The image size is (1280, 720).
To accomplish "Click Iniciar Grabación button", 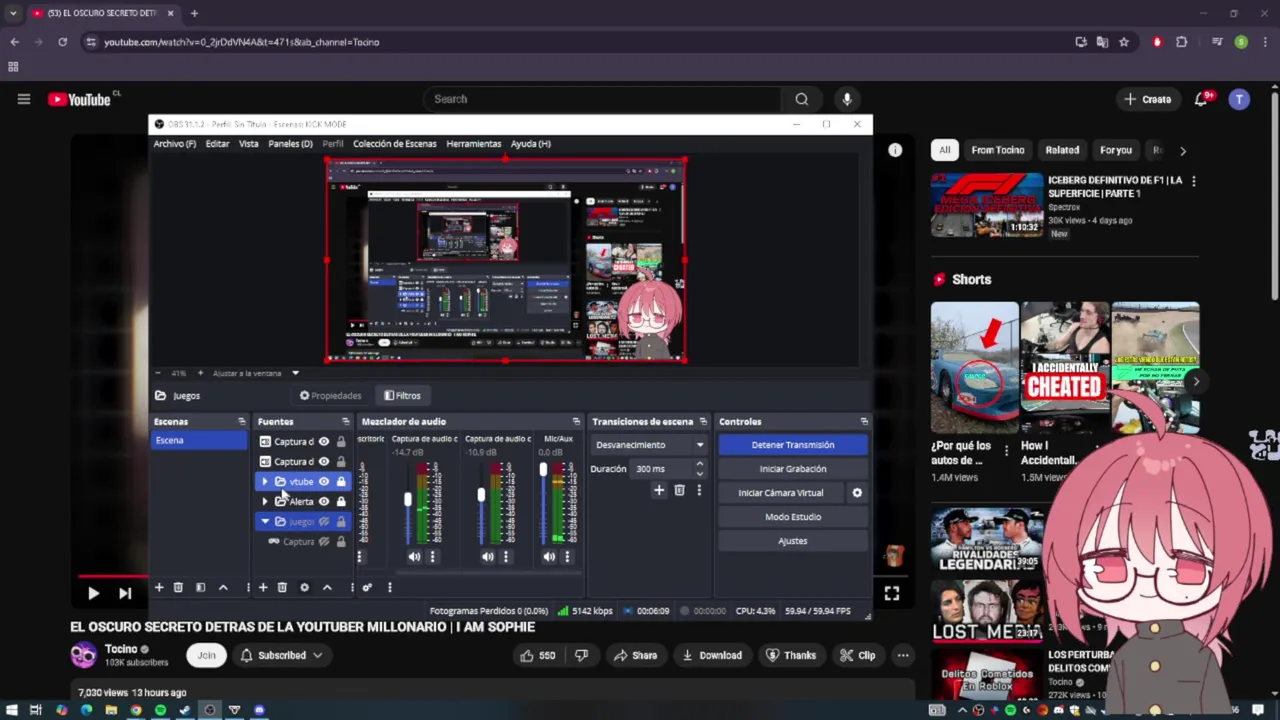I will 792,469.
